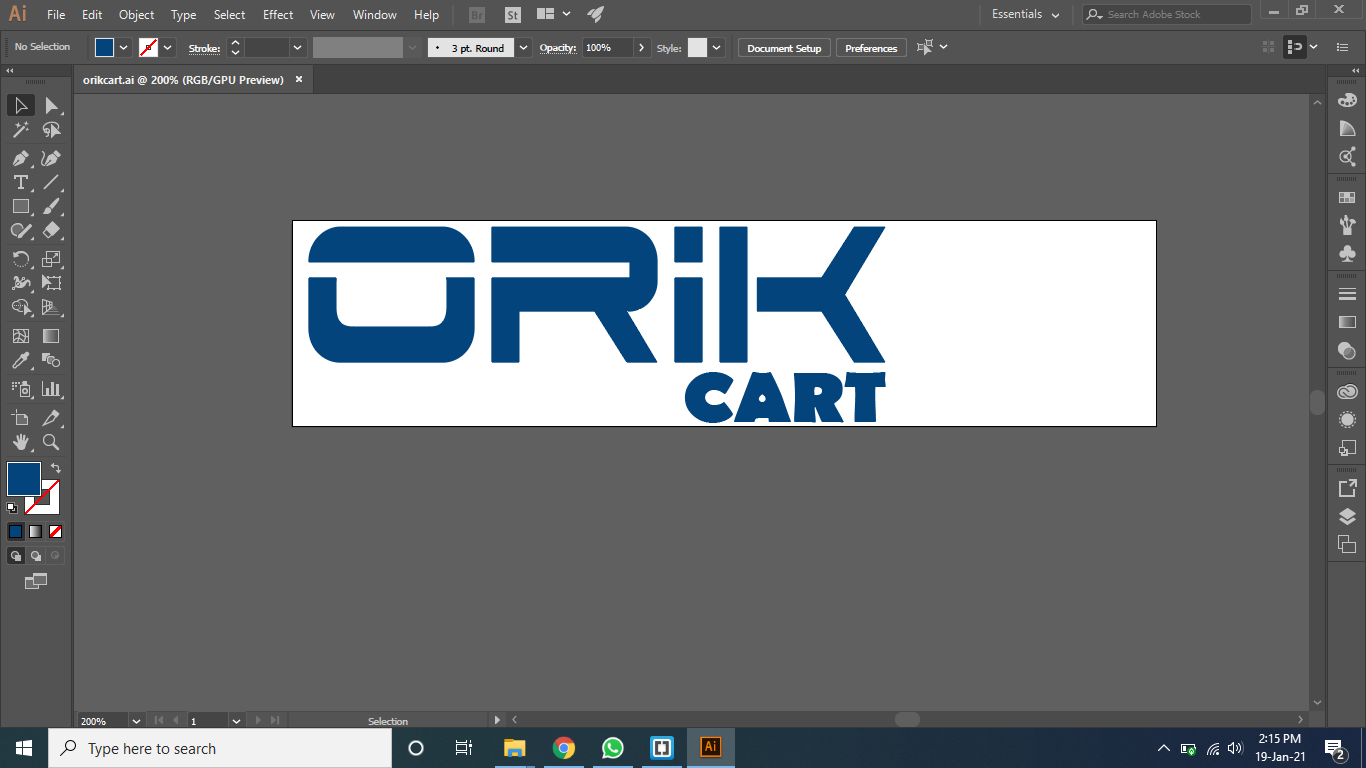Screen dimensions: 1366x768
Task: Toggle GPU performance rocket icon
Action: [x=596, y=15]
